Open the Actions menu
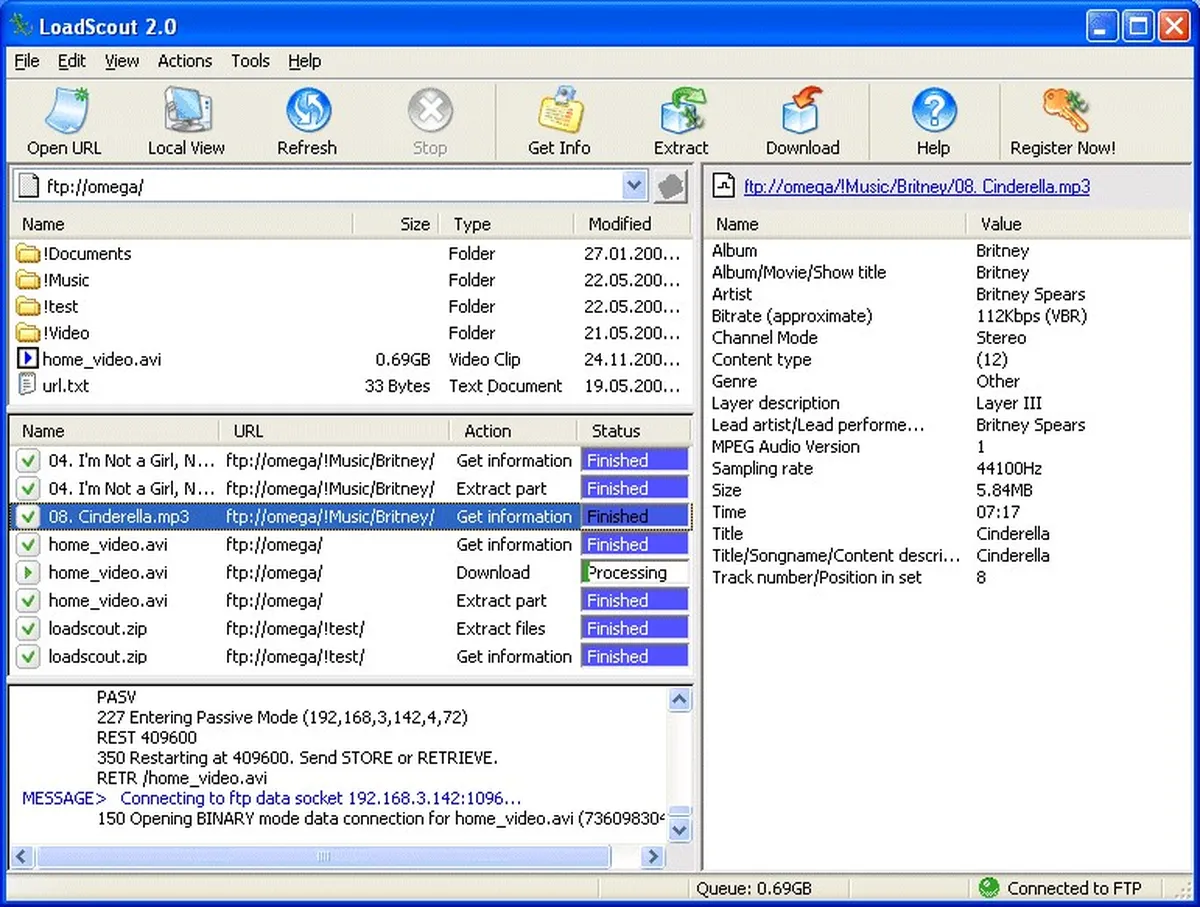The height and width of the screenshot is (907, 1200). coord(185,61)
